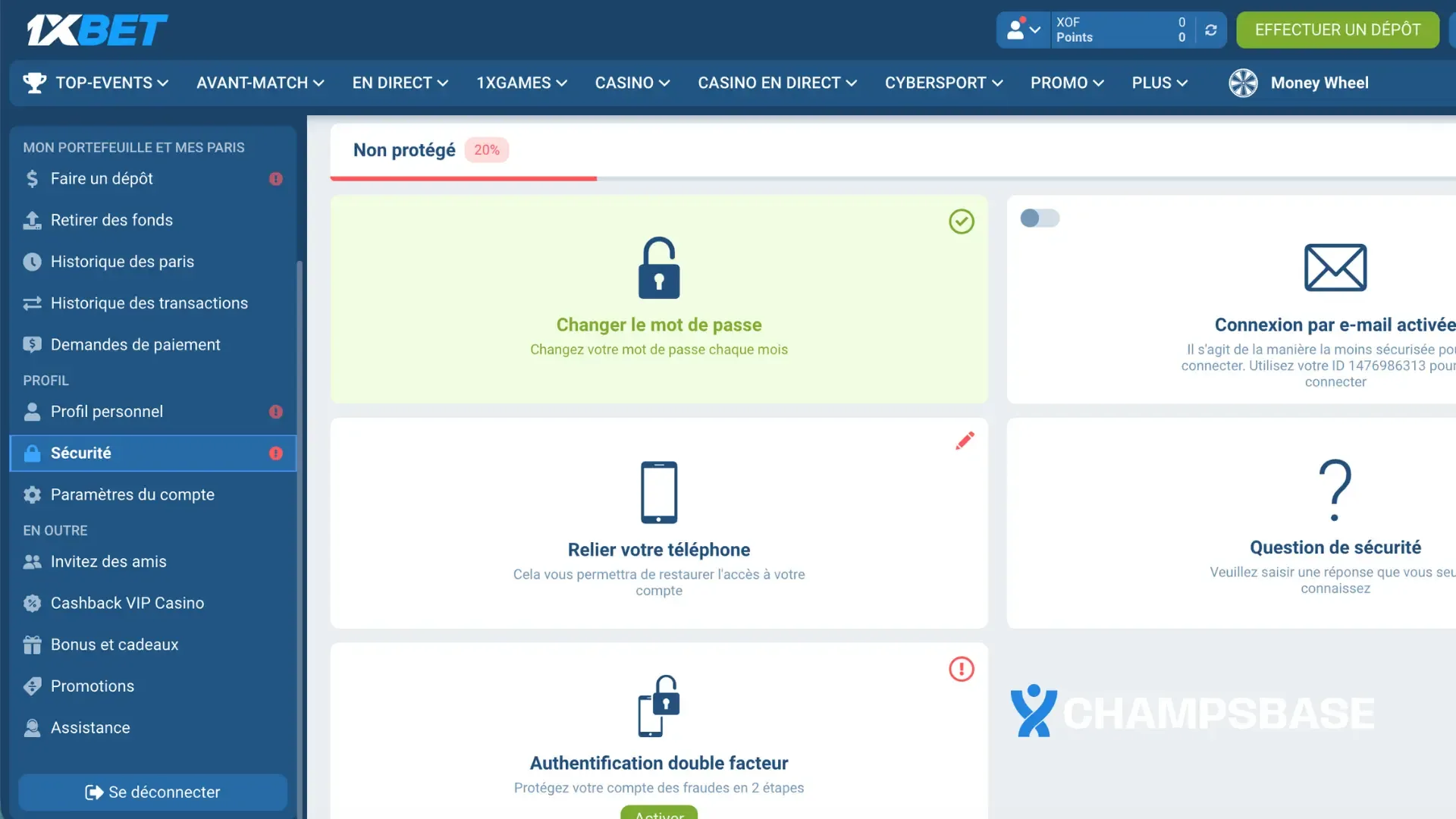The height and width of the screenshot is (819, 1456).
Task: Click the envelope icon for e-mail login
Action: pyautogui.click(x=1335, y=268)
